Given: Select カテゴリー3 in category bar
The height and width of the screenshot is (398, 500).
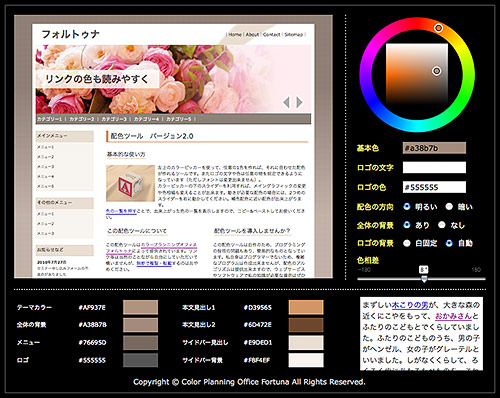Looking at the screenshot, I should (114, 119).
